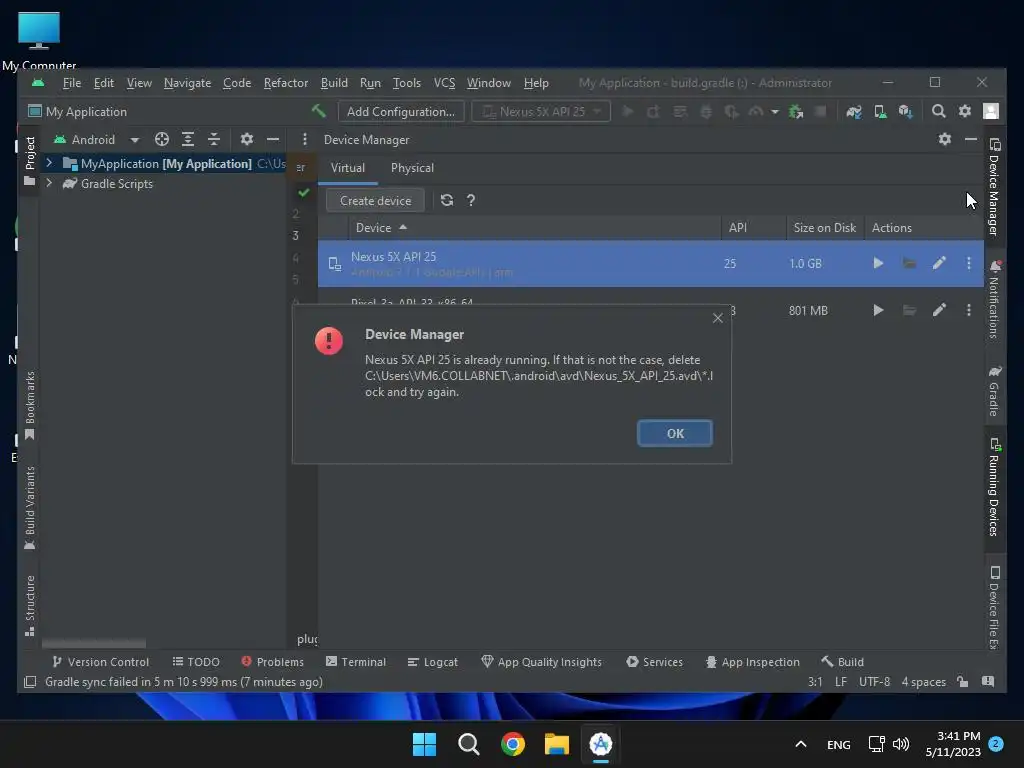The height and width of the screenshot is (768, 1024).
Task: Open the Build menu
Action: click(x=334, y=83)
